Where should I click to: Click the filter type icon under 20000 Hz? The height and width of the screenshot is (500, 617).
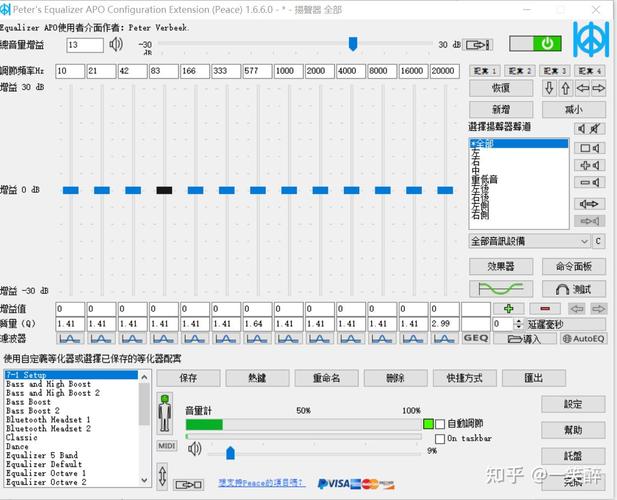pyautogui.click(x=444, y=339)
